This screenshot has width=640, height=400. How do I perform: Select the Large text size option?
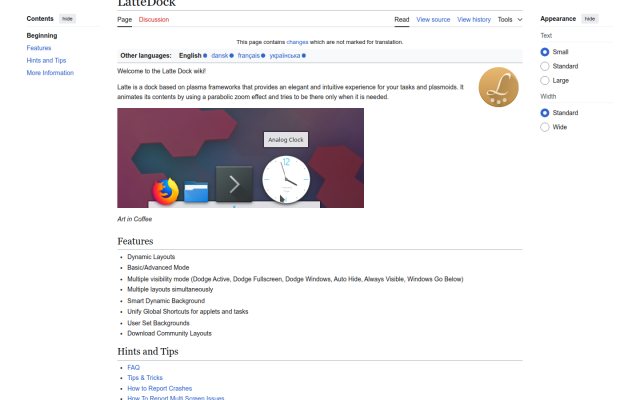tap(544, 80)
